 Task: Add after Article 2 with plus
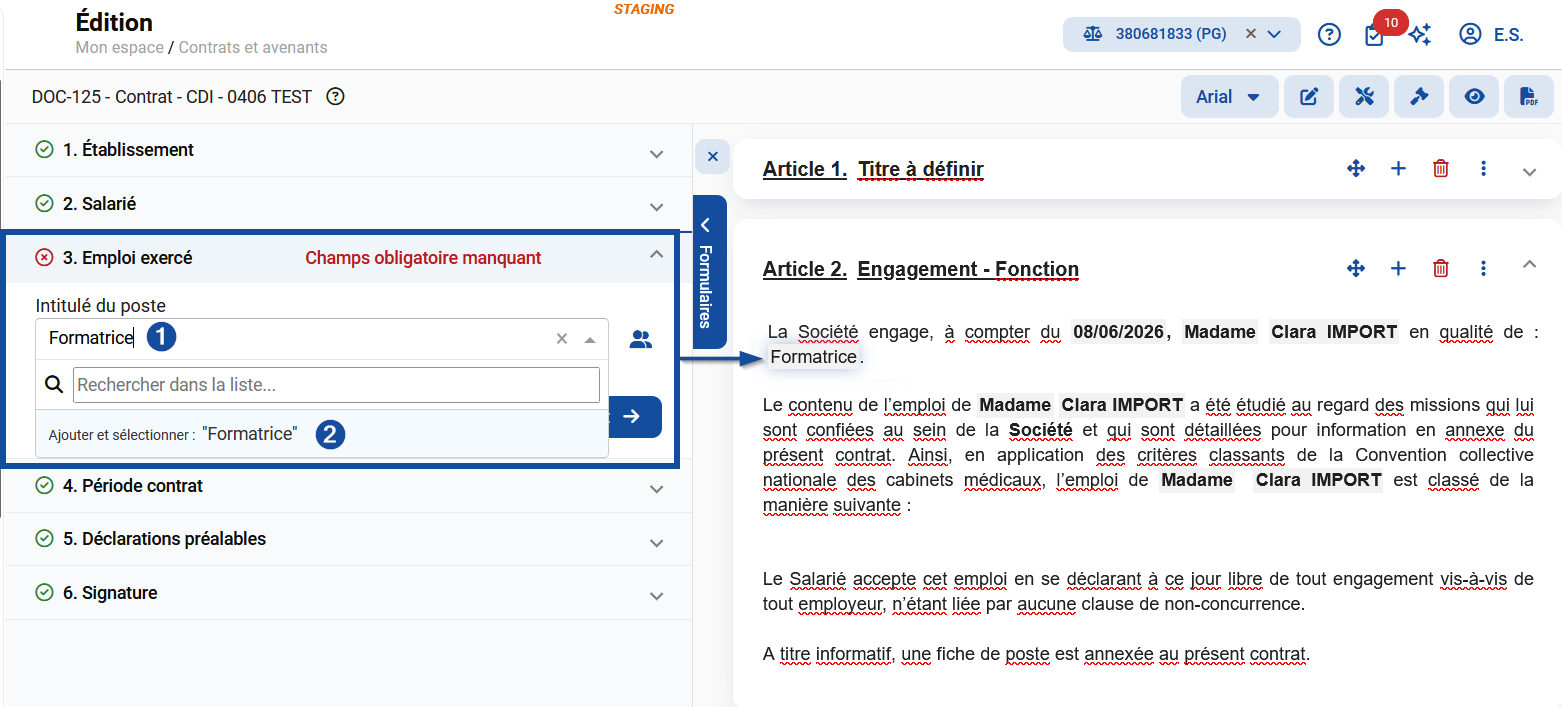tap(1398, 268)
